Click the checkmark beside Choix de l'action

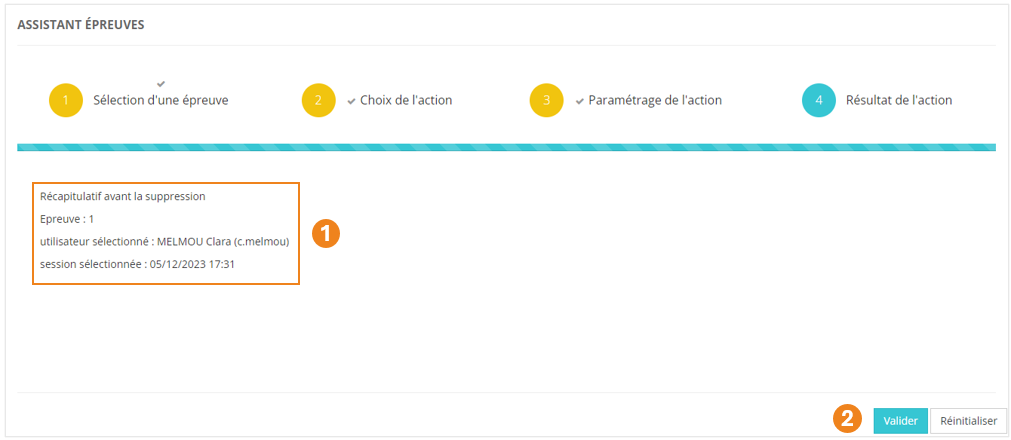pyautogui.click(x=351, y=101)
